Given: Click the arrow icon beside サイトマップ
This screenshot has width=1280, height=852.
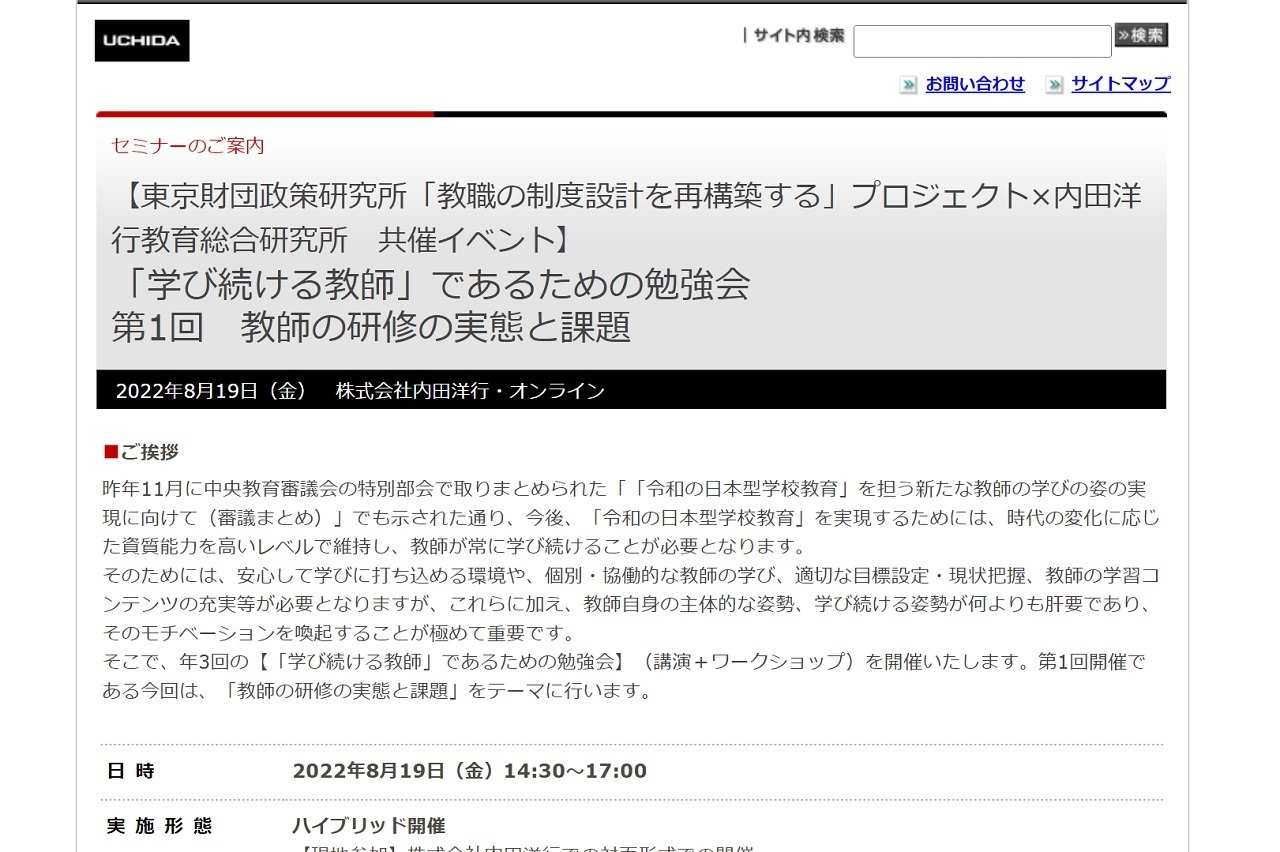Looking at the screenshot, I should 1054,85.
